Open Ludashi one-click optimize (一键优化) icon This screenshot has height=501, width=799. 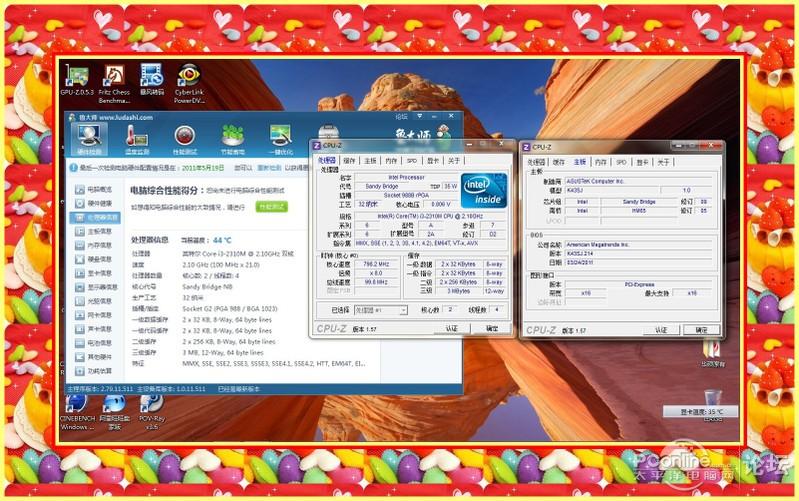(280, 139)
